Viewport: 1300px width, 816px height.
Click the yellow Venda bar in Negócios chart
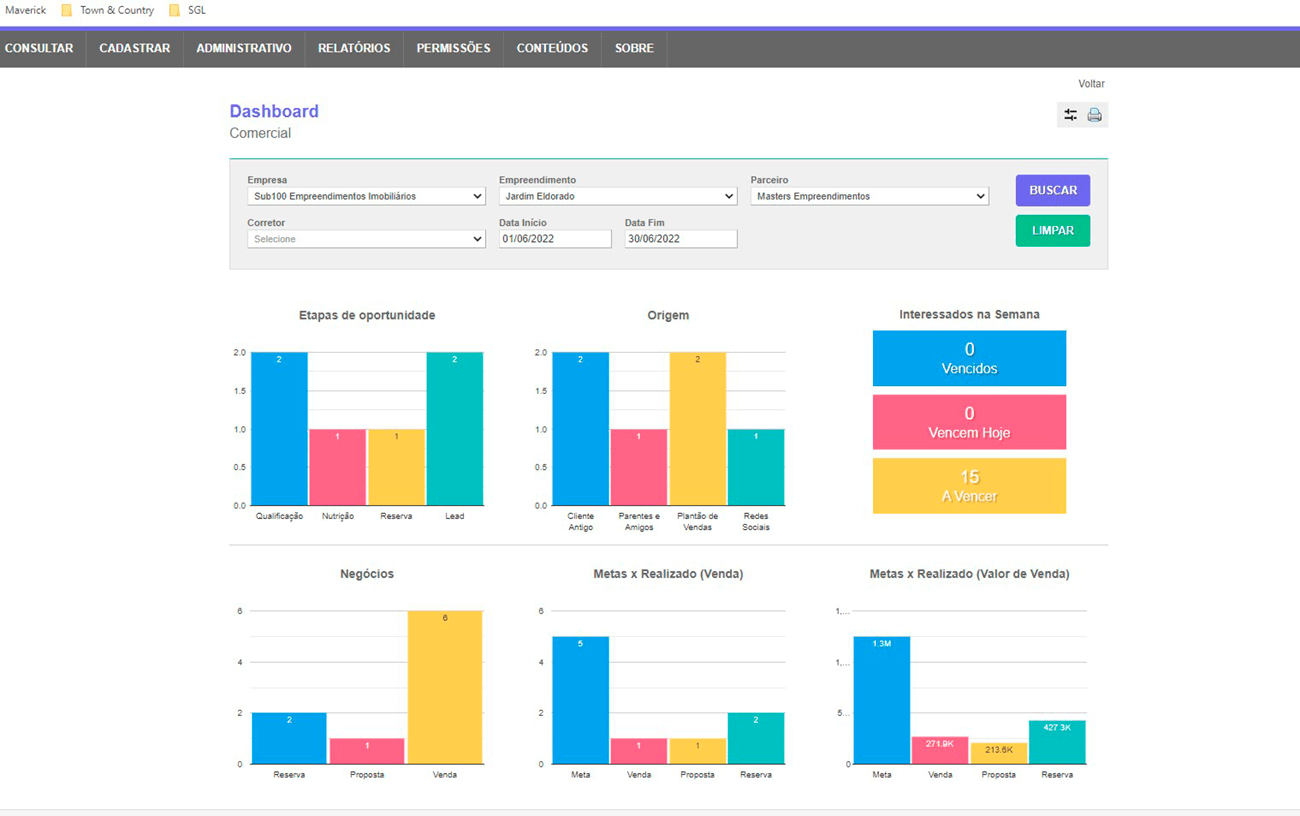click(x=445, y=690)
